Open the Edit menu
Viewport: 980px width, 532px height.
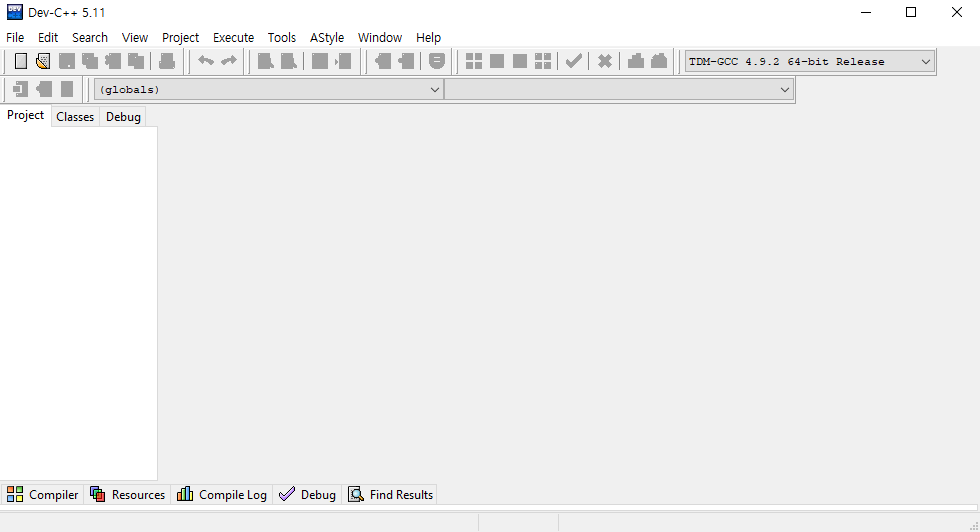click(x=48, y=38)
